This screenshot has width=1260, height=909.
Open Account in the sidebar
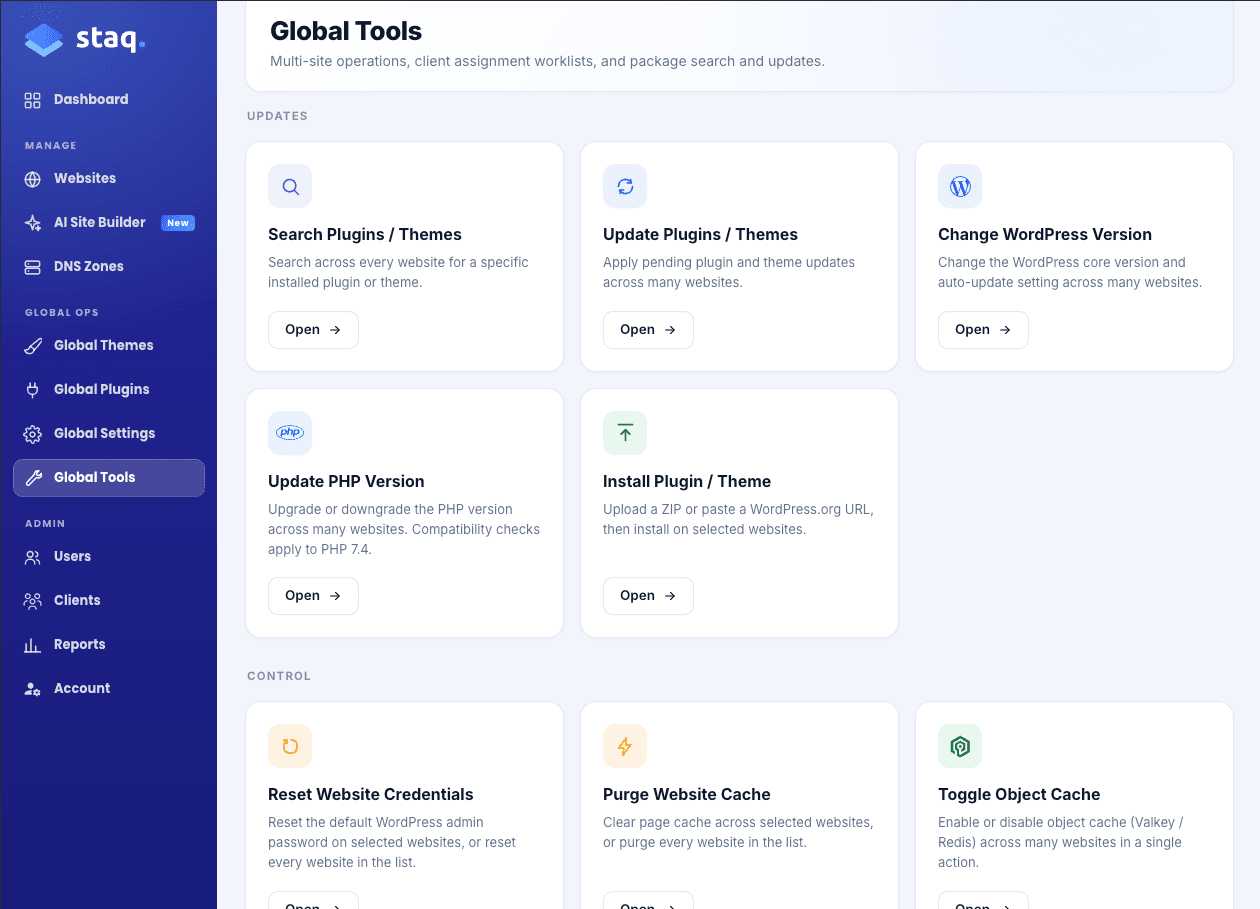point(109,688)
